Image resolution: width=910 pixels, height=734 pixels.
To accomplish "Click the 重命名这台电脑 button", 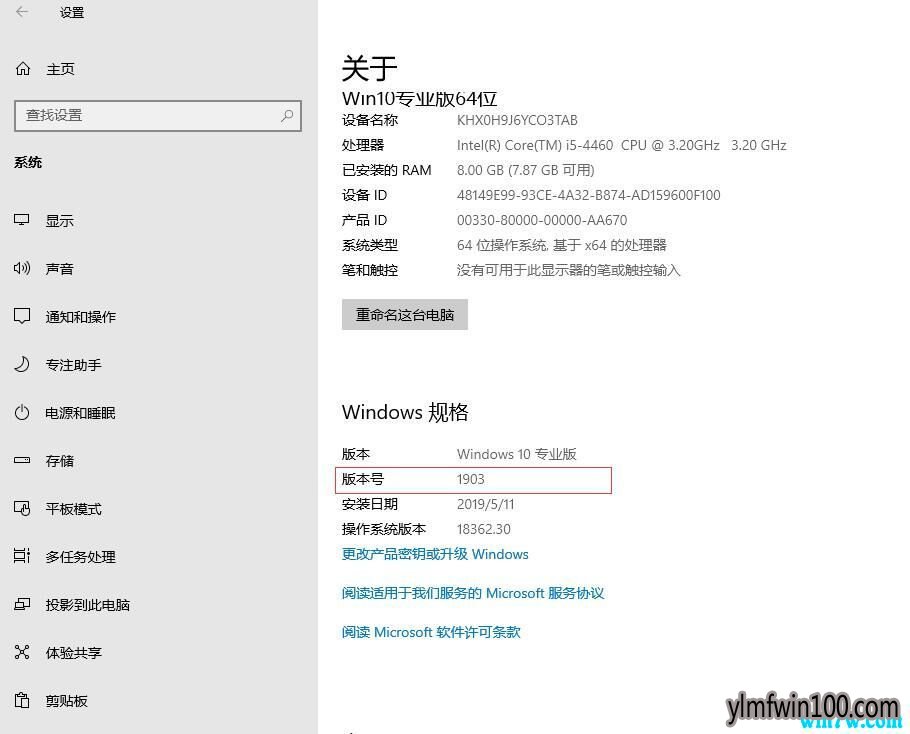I will (x=405, y=314).
